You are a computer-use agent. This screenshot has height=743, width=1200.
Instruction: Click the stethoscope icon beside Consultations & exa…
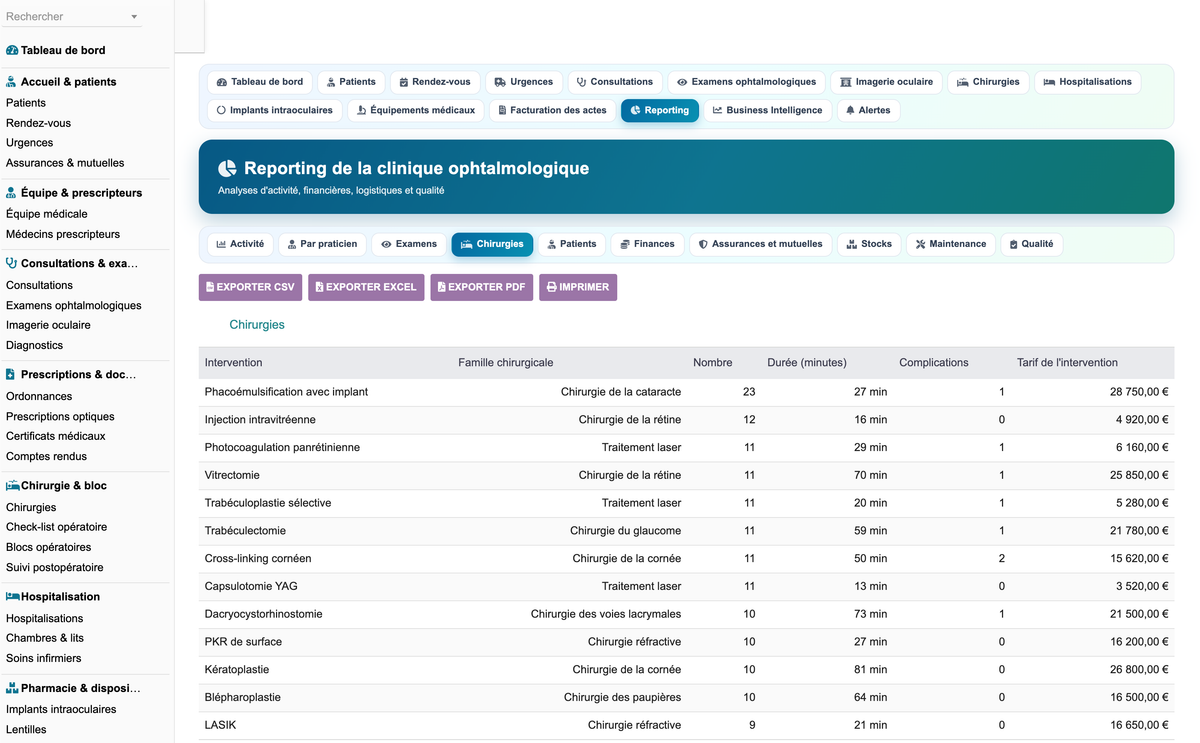12,264
